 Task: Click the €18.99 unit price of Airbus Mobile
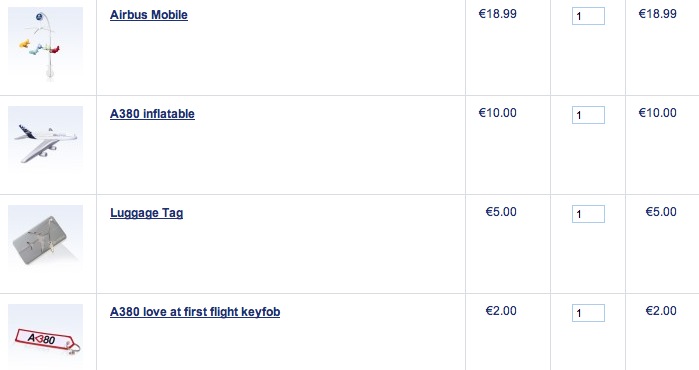[498, 14]
